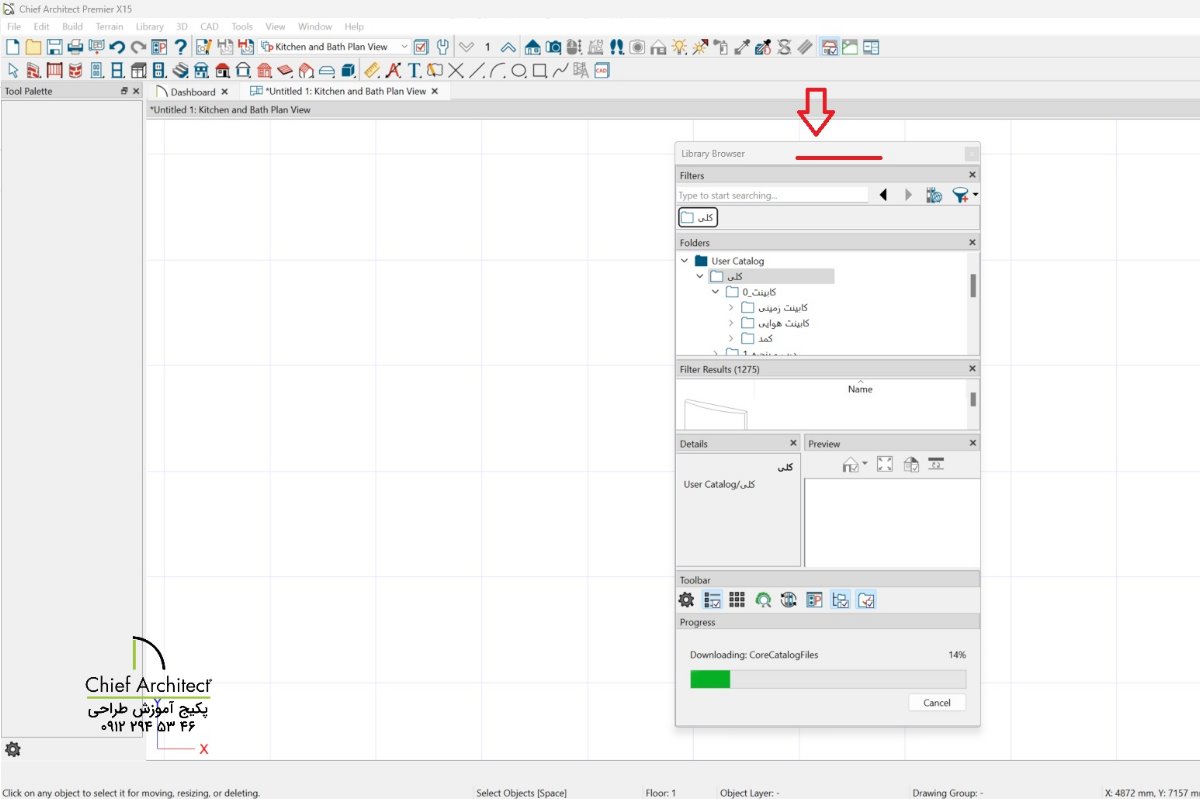Click the Library filter funnel icon
This screenshot has height=799, width=1200.
(x=962, y=195)
